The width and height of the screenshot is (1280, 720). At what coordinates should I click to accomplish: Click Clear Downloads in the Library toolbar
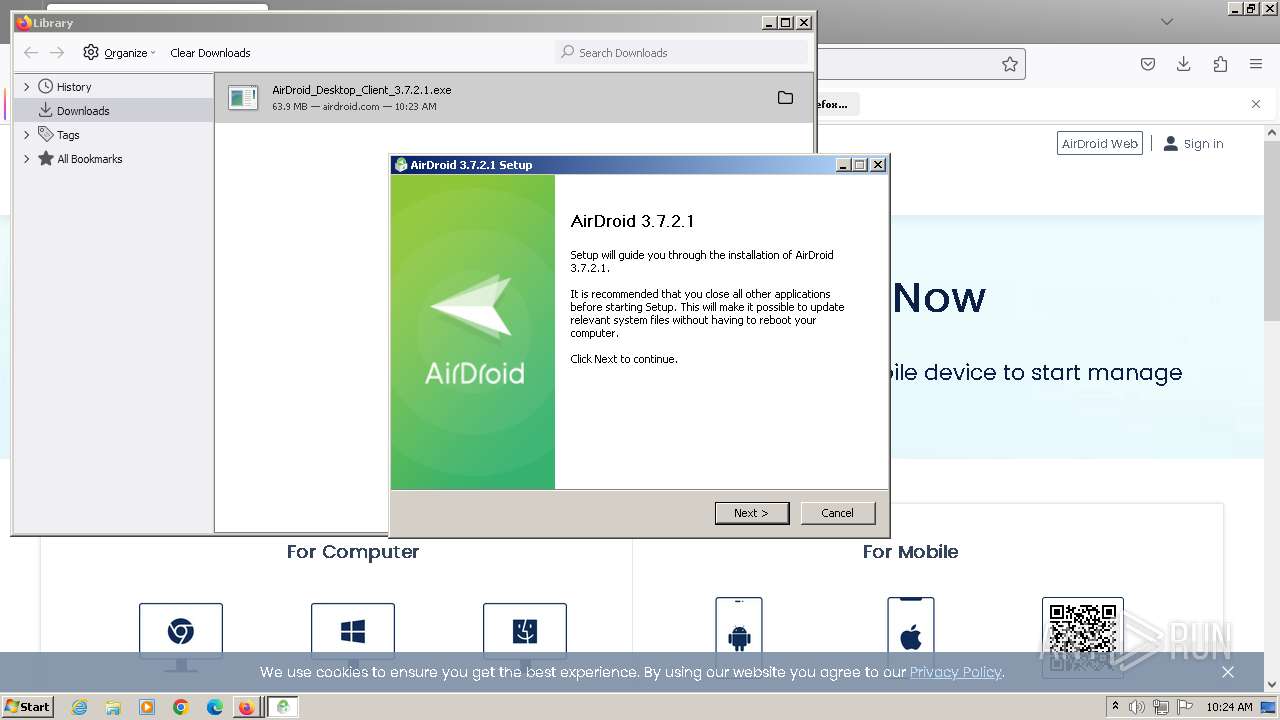point(210,53)
